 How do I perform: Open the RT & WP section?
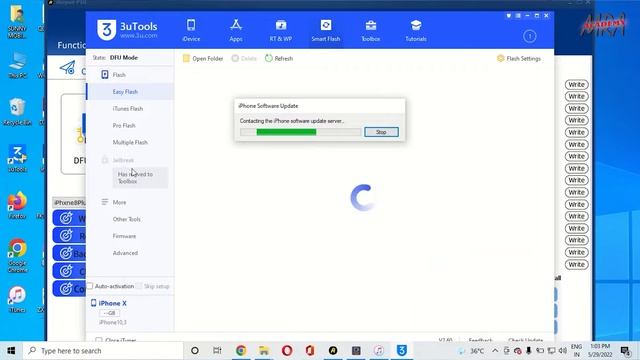[281, 31]
